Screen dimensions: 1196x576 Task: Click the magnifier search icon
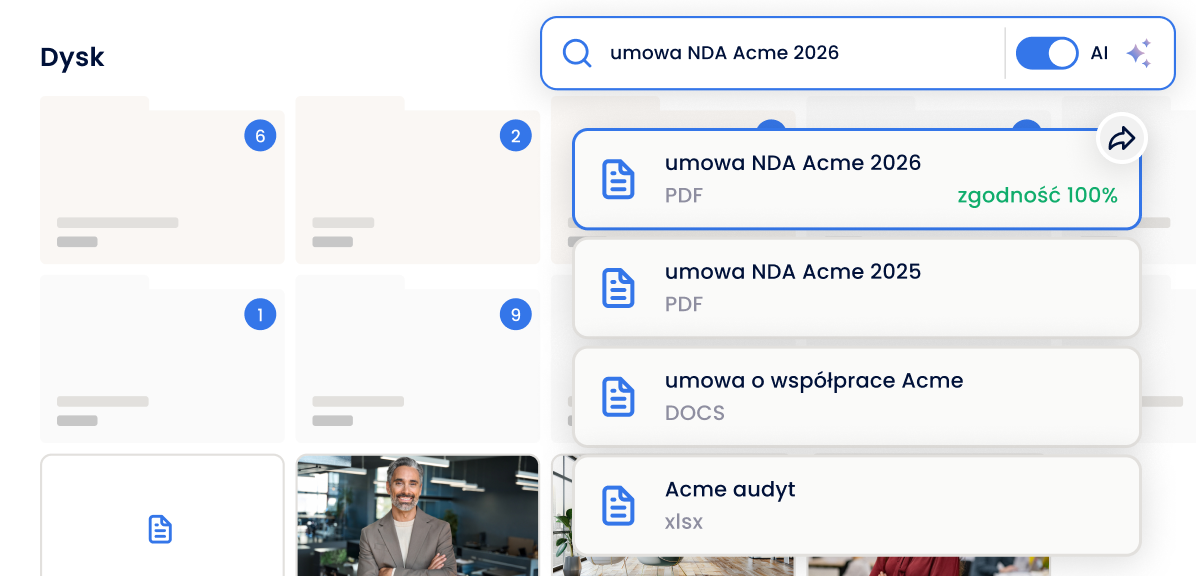[577, 53]
